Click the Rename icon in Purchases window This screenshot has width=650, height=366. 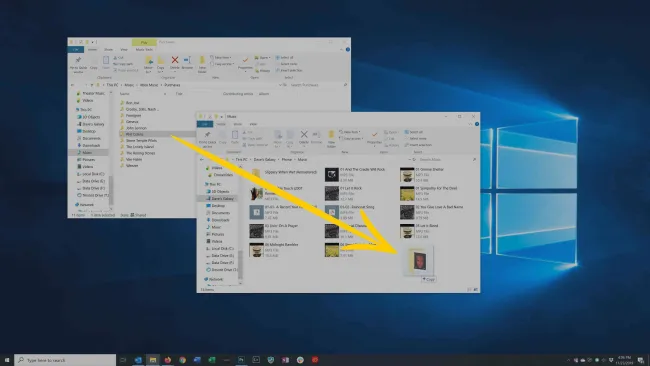point(187,61)
